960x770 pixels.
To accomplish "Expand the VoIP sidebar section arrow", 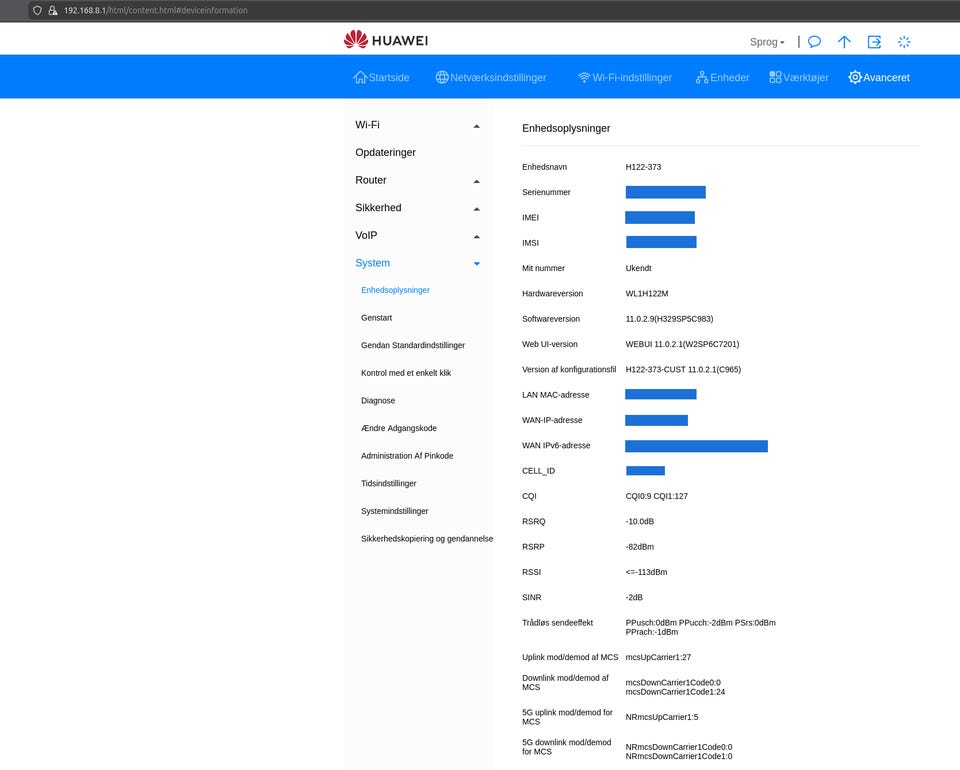I will tap(476, 236).
